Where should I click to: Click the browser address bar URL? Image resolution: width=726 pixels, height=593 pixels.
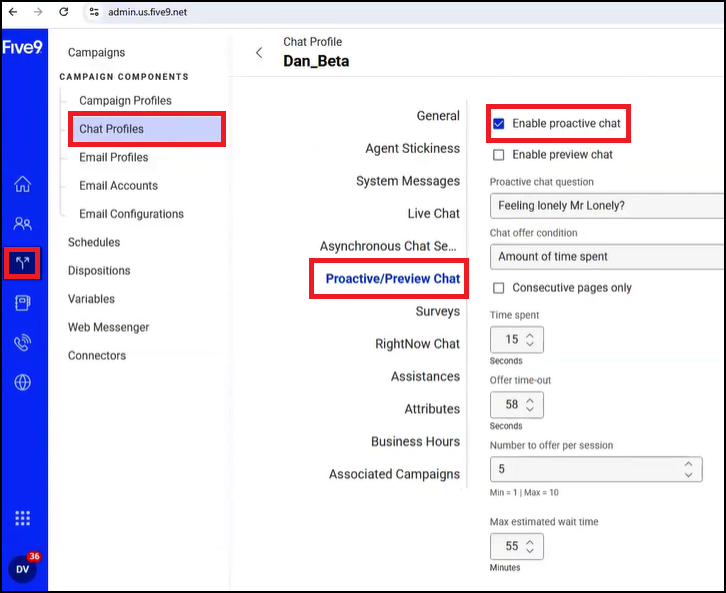pyautogui.click(x=147, y=12)
